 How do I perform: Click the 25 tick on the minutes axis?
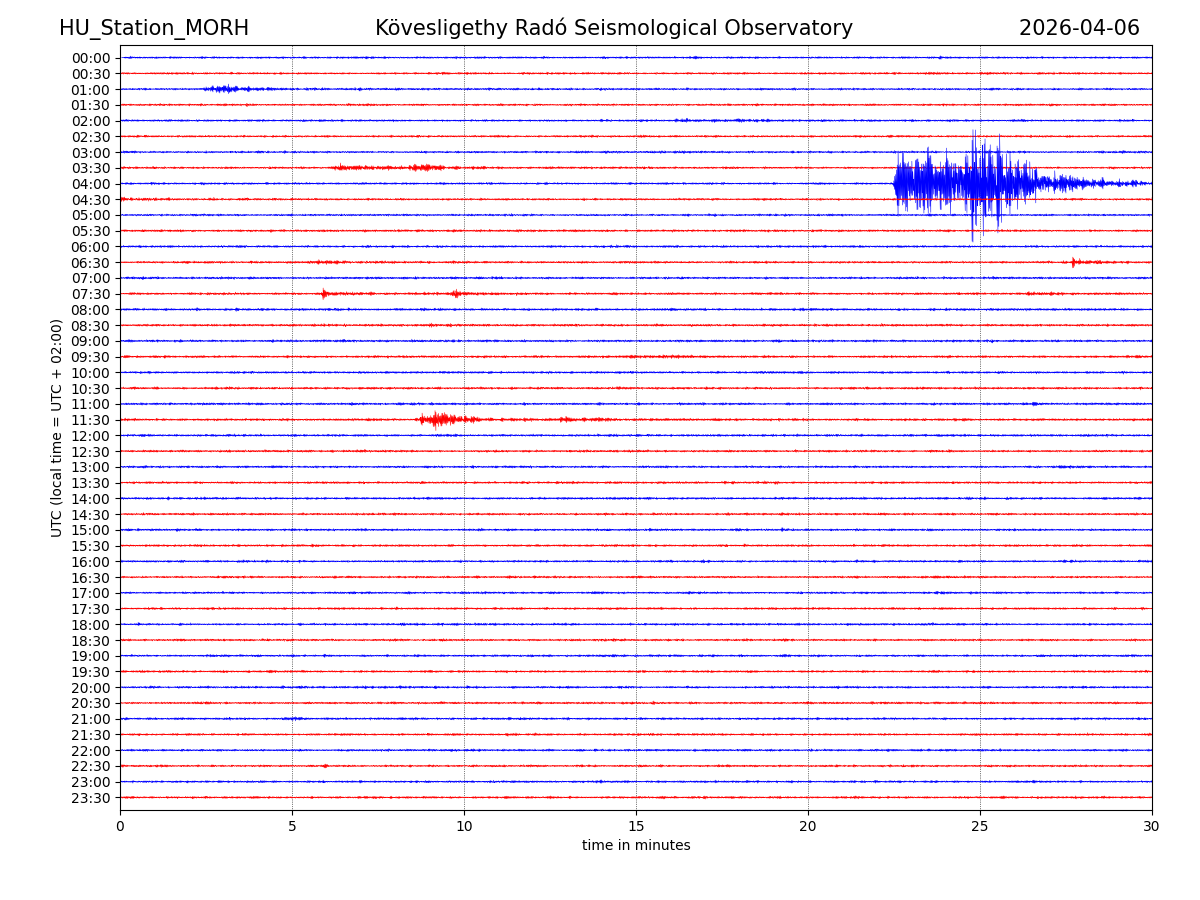980,827
